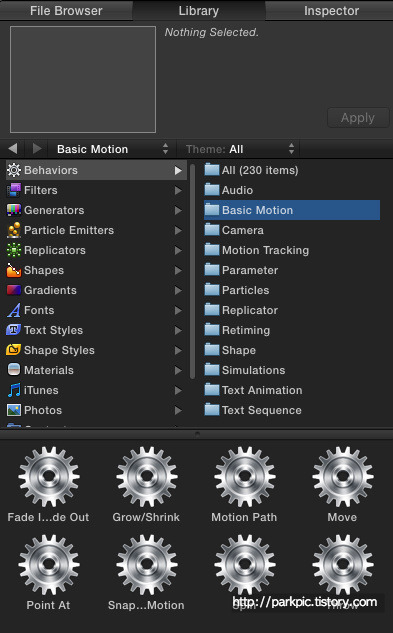
Task: Open the Theme All dropdown
Action: (x=240, y=149)
